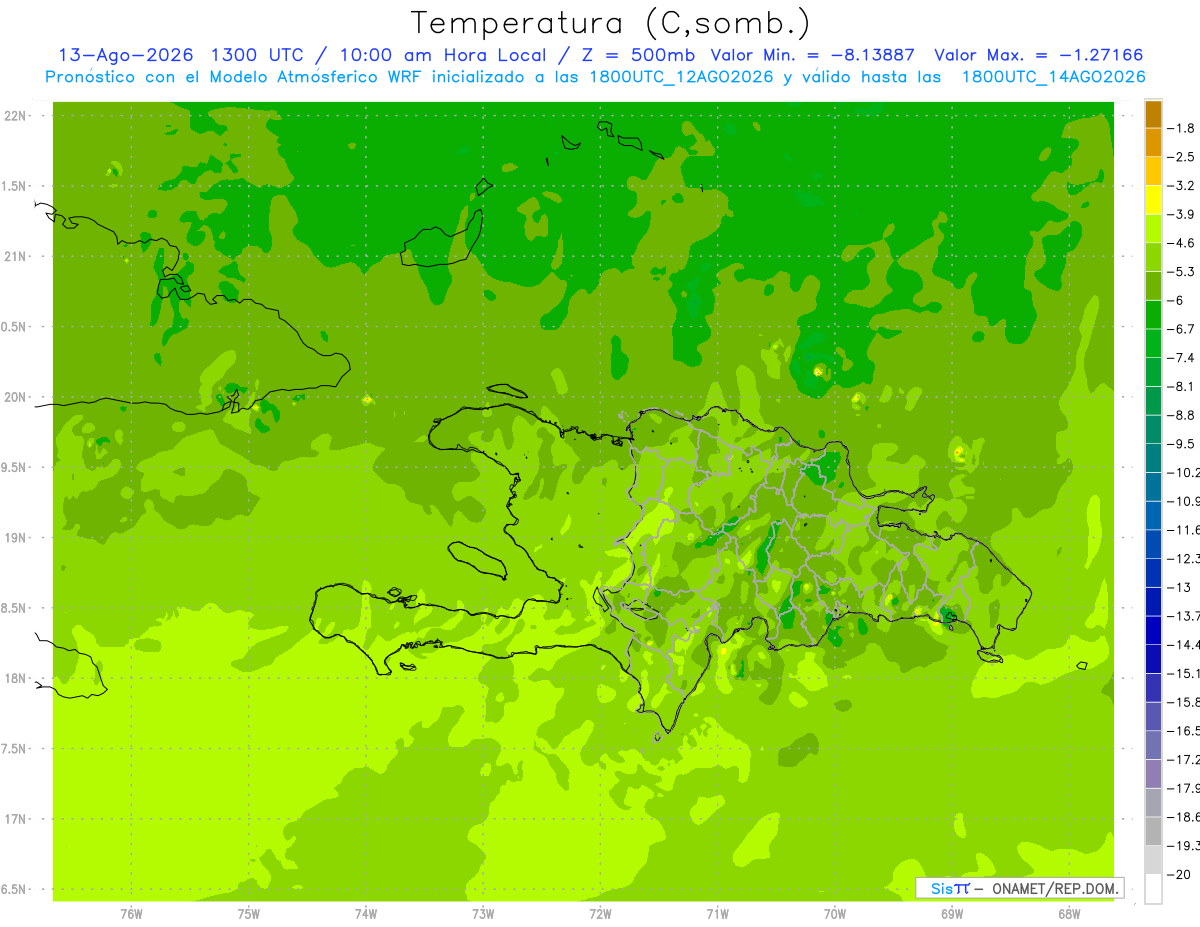This screenshot has height=927, width=1200.
Task: Click the "Valor Max. = -1.27166" text
Action: (x=1040, y=55)
